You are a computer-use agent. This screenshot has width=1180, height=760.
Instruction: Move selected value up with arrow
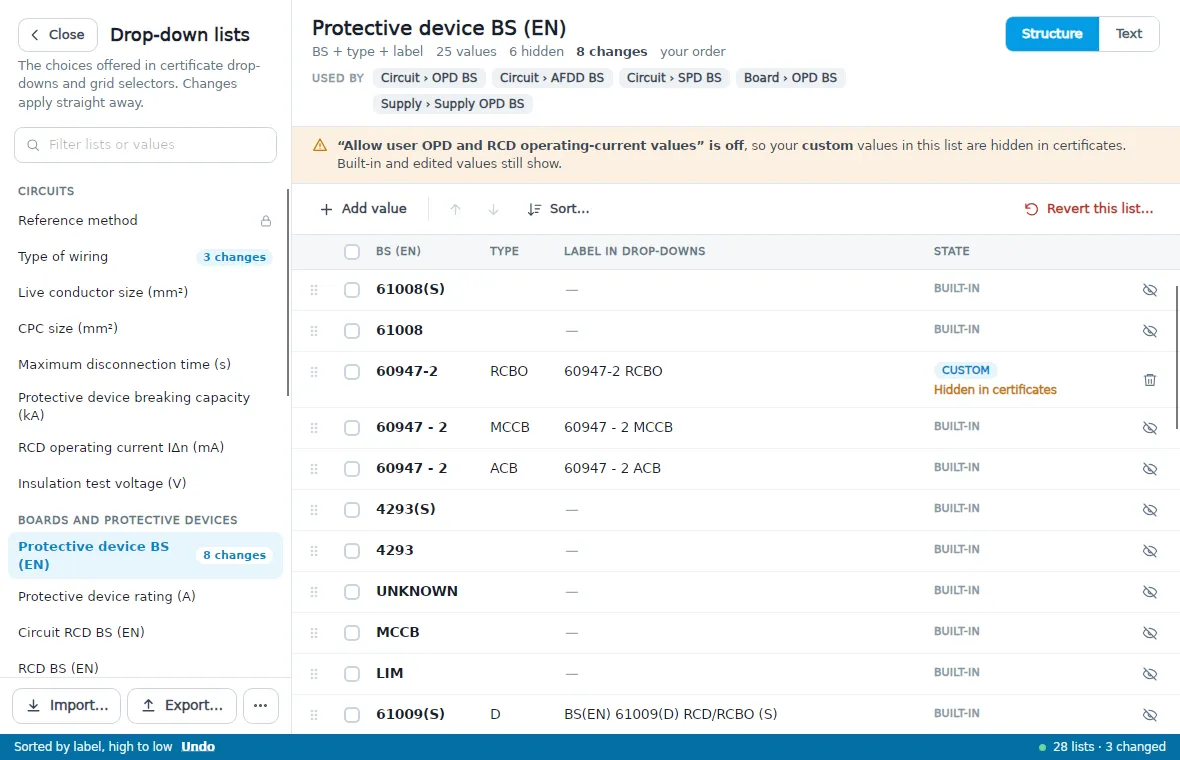(x=455, y=209)
